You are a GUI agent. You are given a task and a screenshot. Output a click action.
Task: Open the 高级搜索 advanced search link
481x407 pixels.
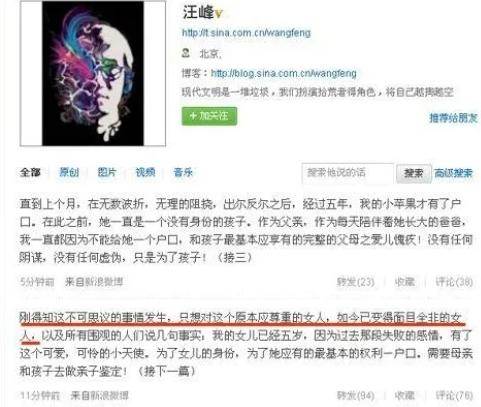[x=453, y=173]
